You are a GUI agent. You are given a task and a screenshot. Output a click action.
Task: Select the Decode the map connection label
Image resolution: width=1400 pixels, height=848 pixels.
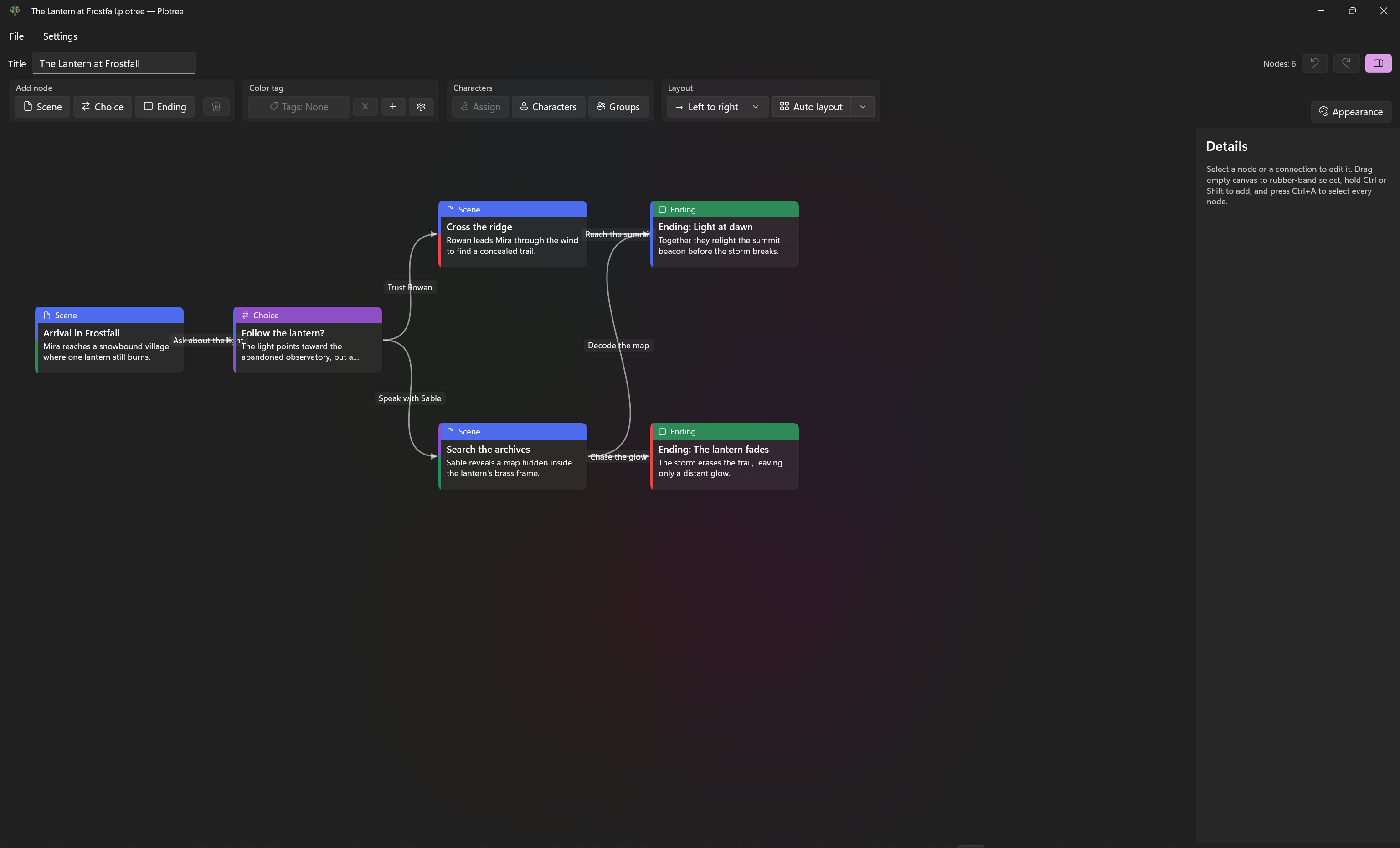[x=618, y=346]
